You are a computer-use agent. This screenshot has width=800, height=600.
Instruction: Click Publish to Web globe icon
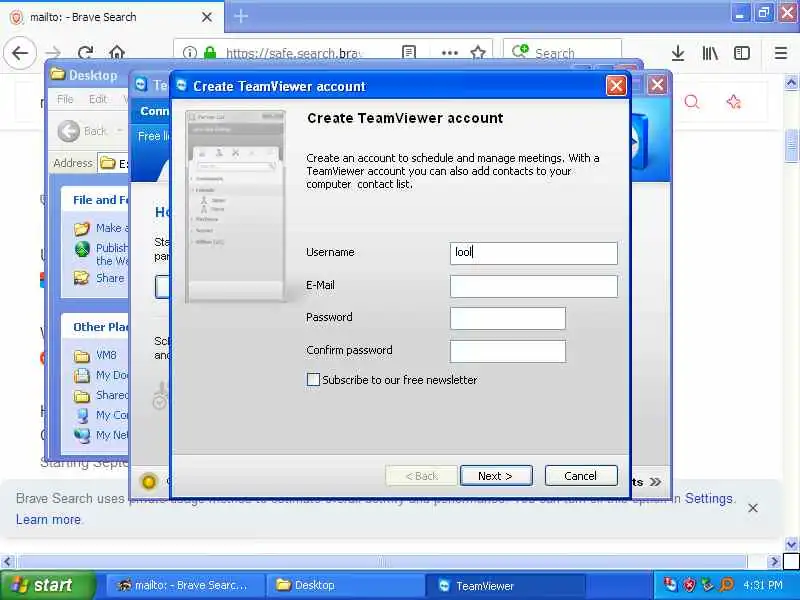tap(82, 249)
